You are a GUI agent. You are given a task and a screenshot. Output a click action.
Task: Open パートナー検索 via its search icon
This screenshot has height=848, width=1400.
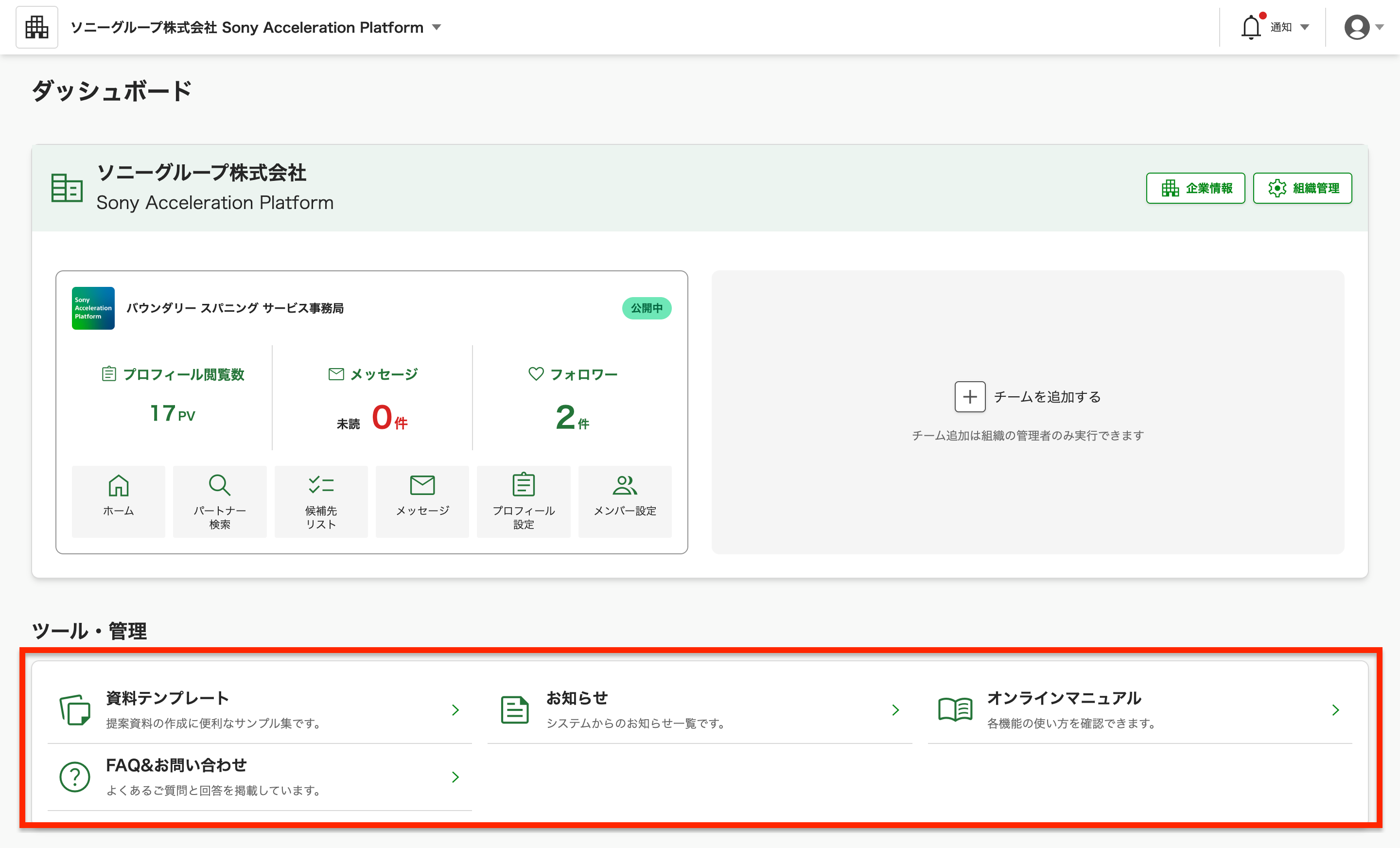pyautogui.click(x=219, y=486)
